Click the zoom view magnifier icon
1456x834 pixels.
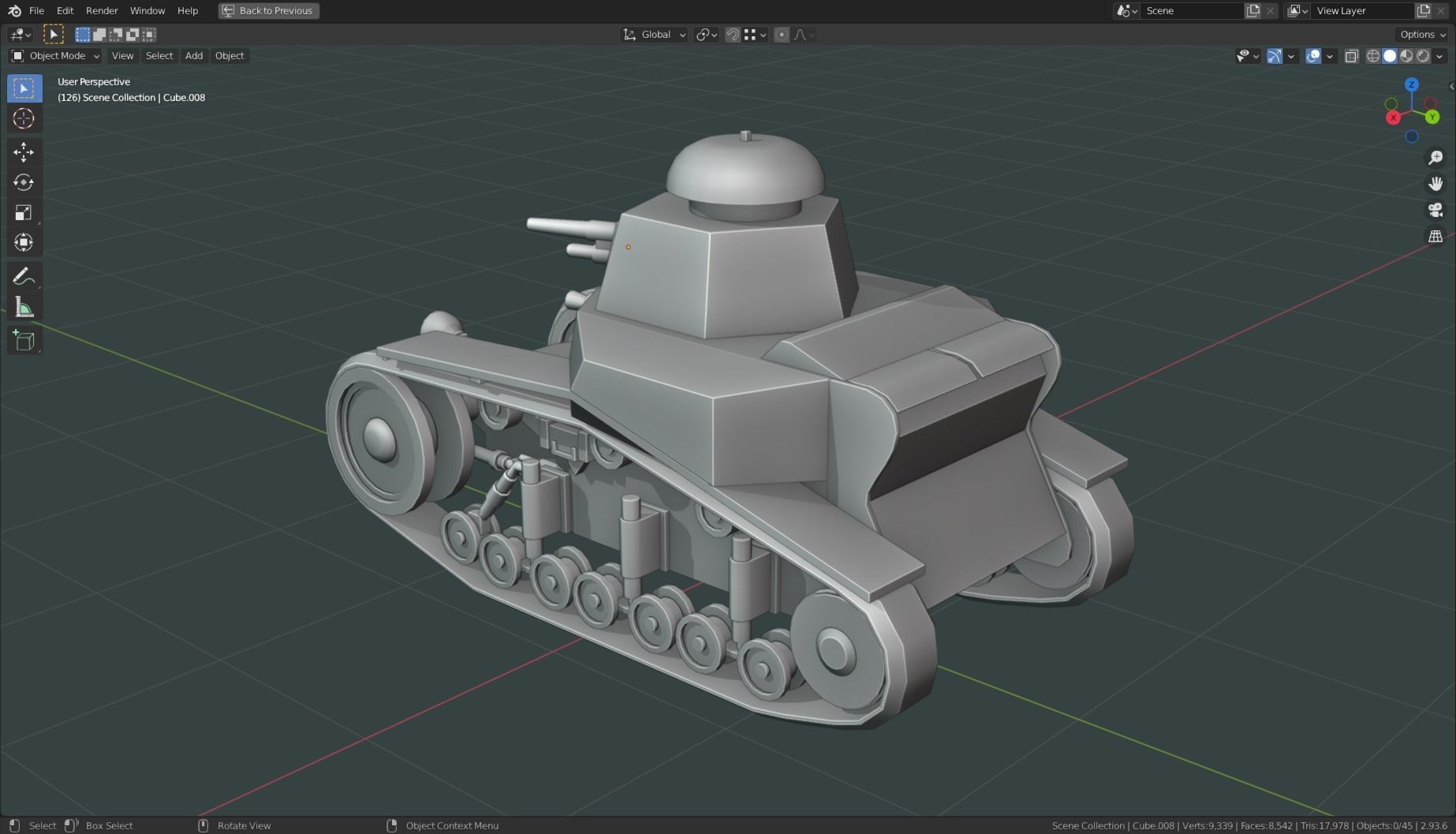pos(1435,158)
